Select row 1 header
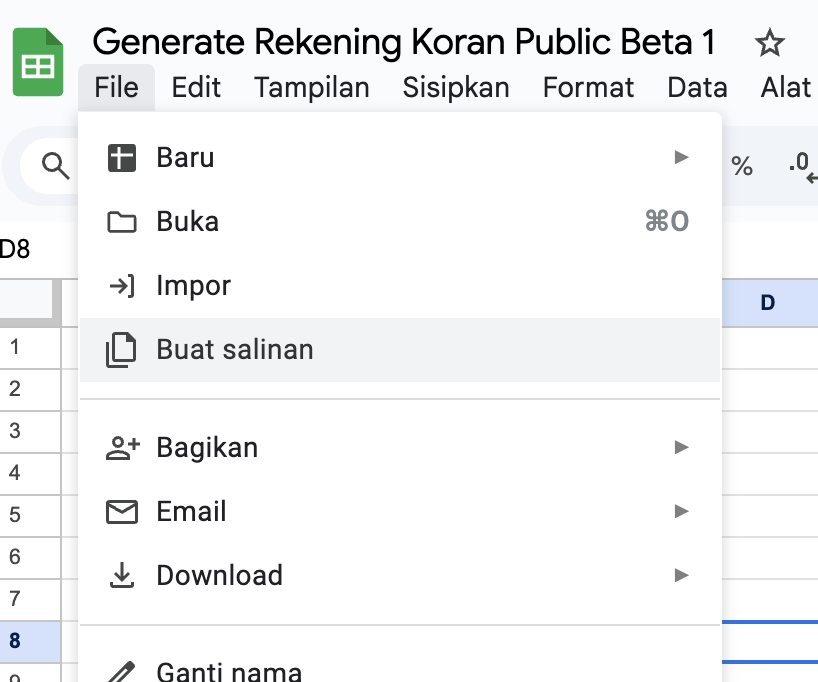818x682 pixels. (x=30, y=348)
